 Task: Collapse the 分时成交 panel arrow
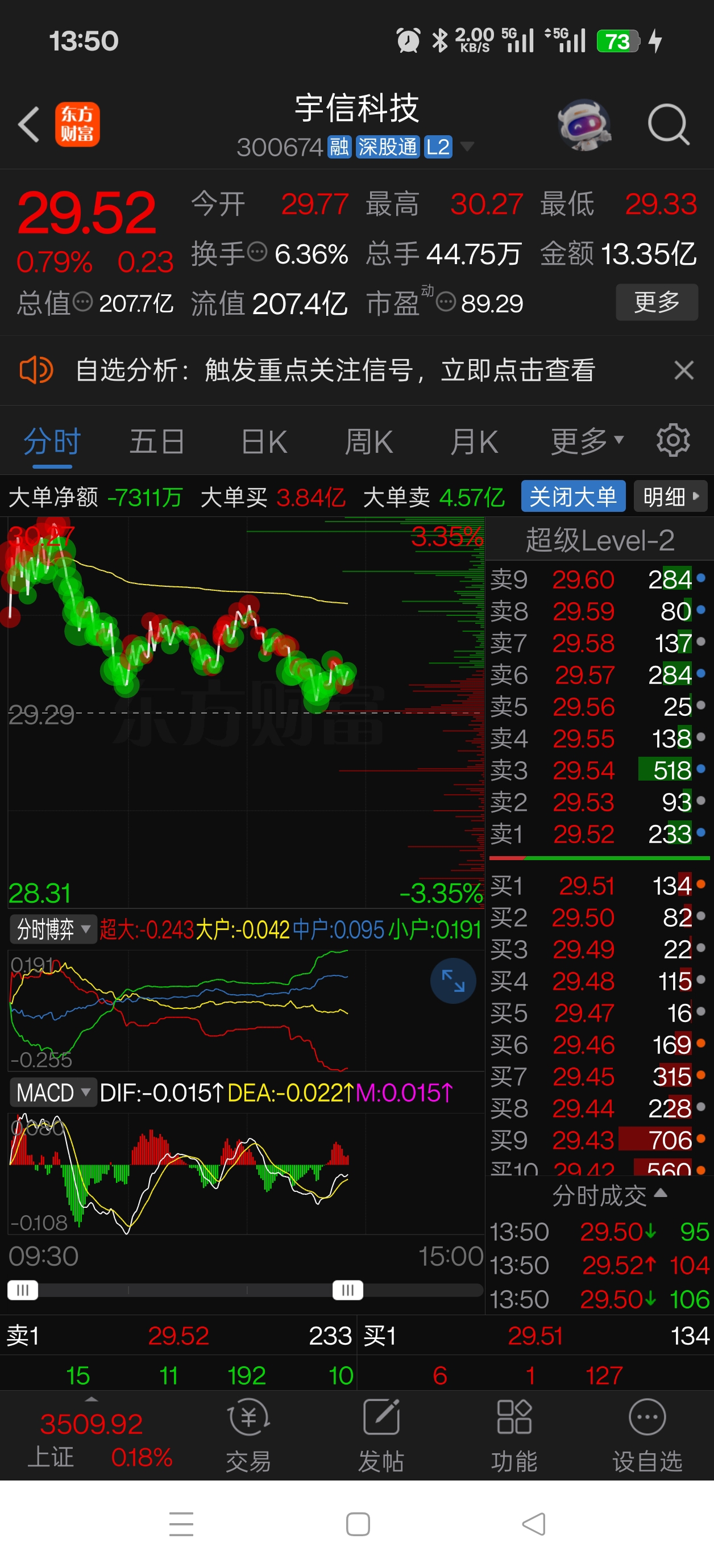(661, 1192)
